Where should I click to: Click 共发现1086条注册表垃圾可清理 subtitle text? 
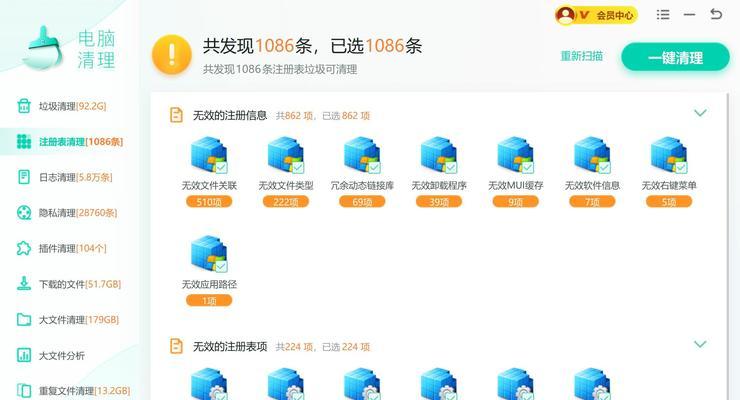tap(280, 69)
